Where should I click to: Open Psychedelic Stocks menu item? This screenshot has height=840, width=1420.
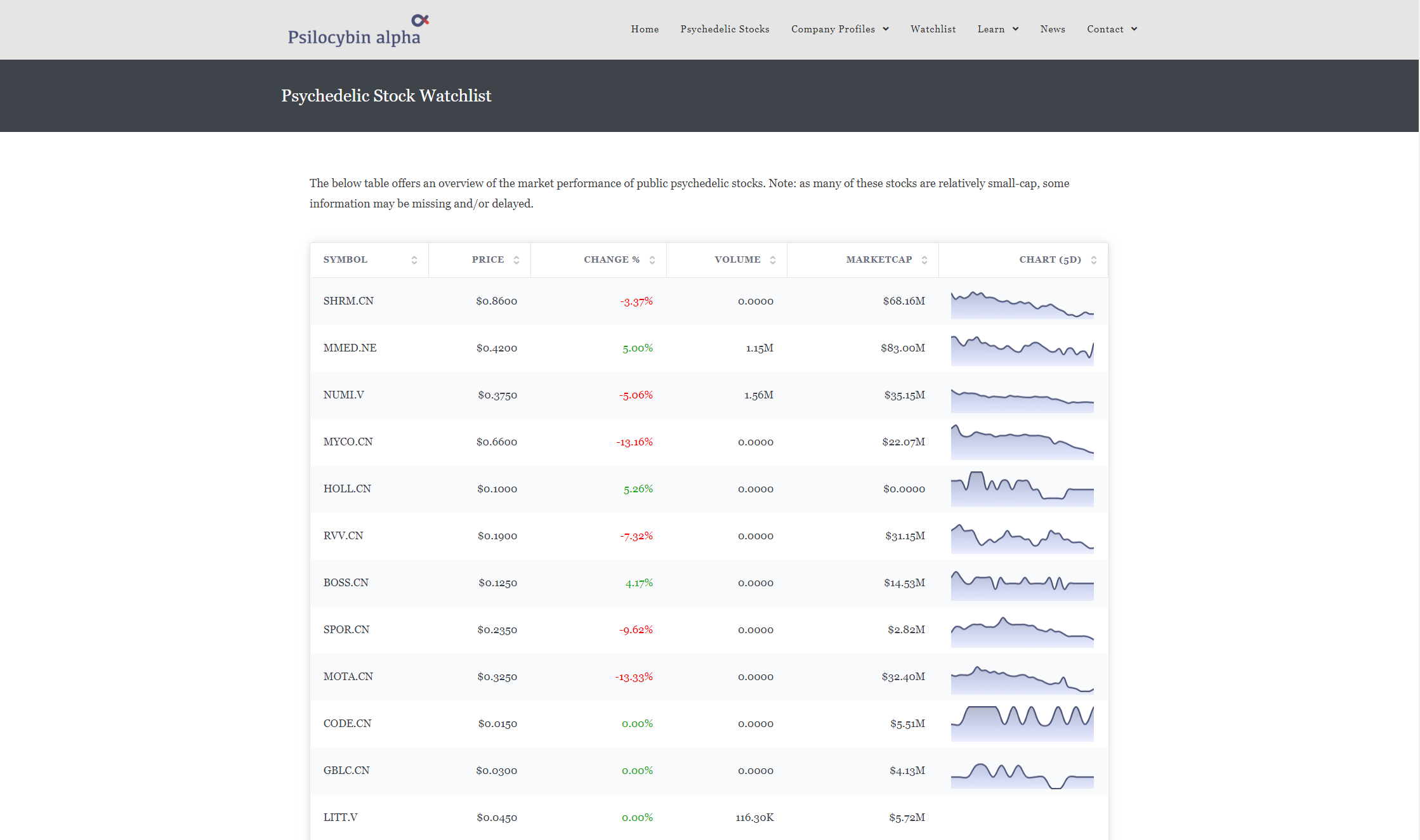coord(725,29)
